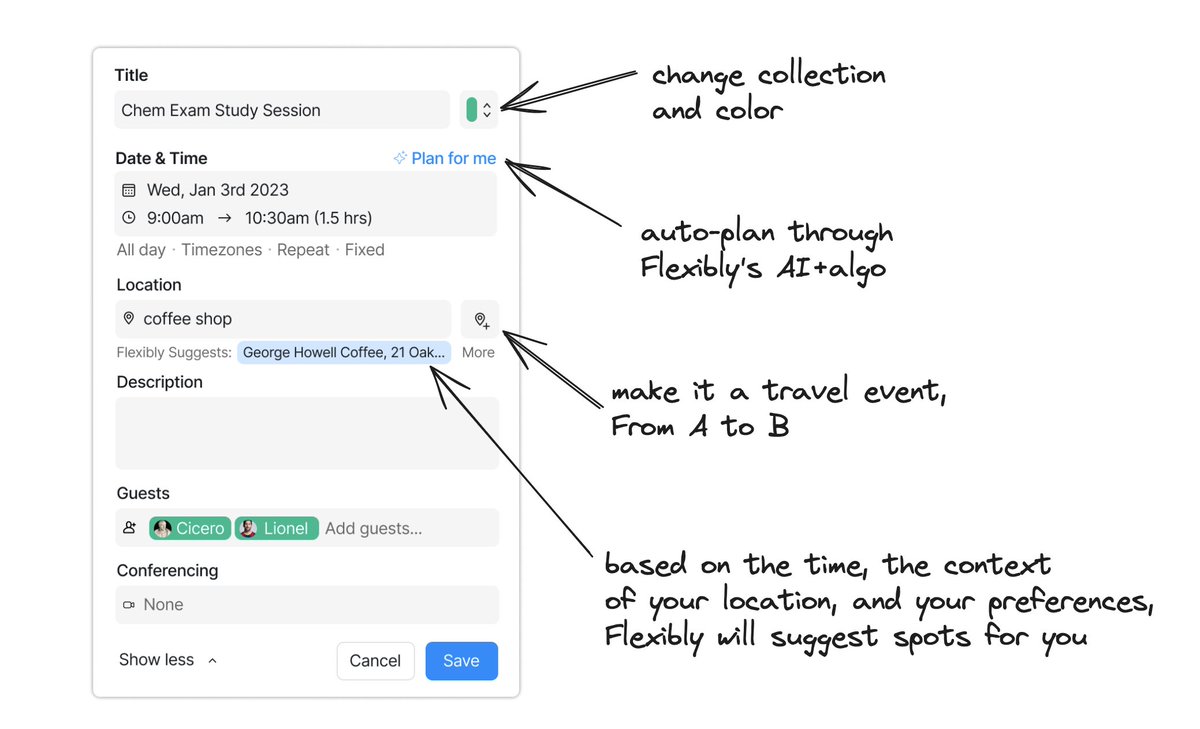Click the video camera icon in Conferencing
The width and height of the screenshot is (1200, 729).
(129, 605)
